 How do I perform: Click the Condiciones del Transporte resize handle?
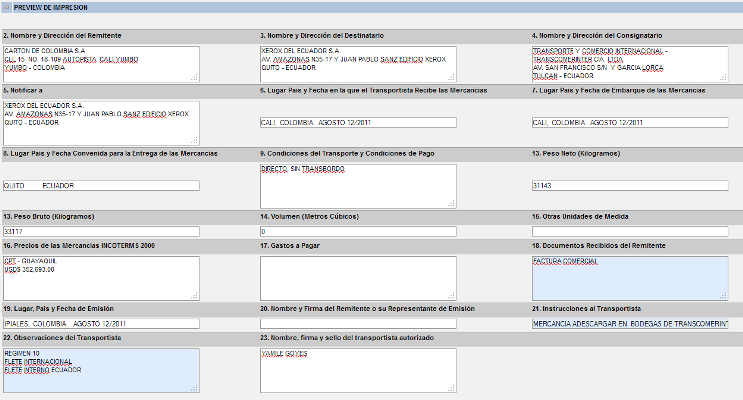(451, 205)
